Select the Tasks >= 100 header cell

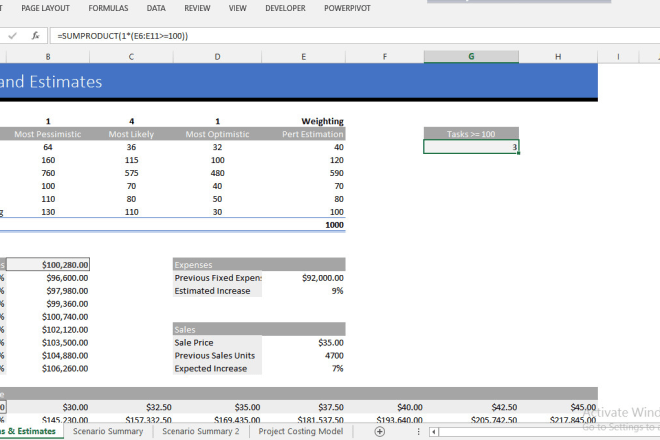(471, 134)
